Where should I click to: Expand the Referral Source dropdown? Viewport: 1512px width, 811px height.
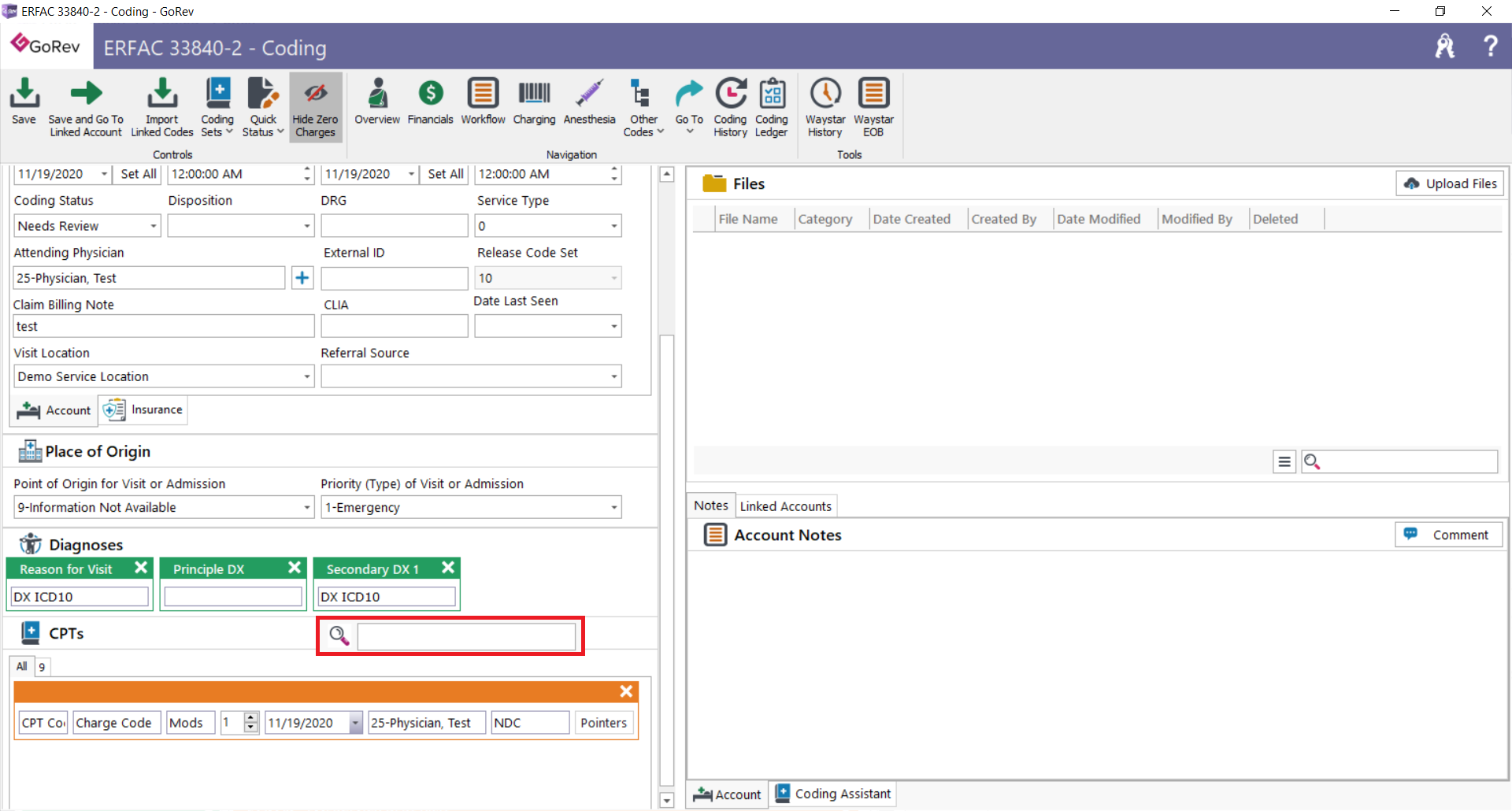click(x=614, y=376)
